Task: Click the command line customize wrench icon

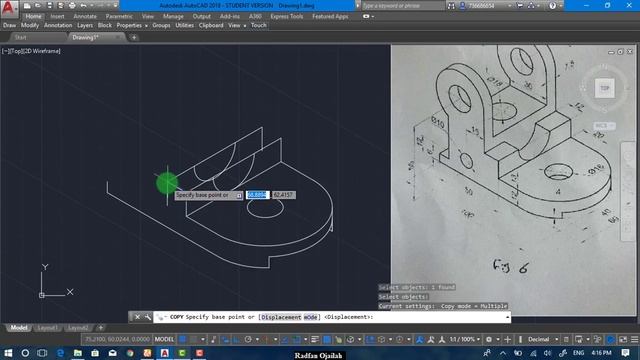Action: [147, 317]
